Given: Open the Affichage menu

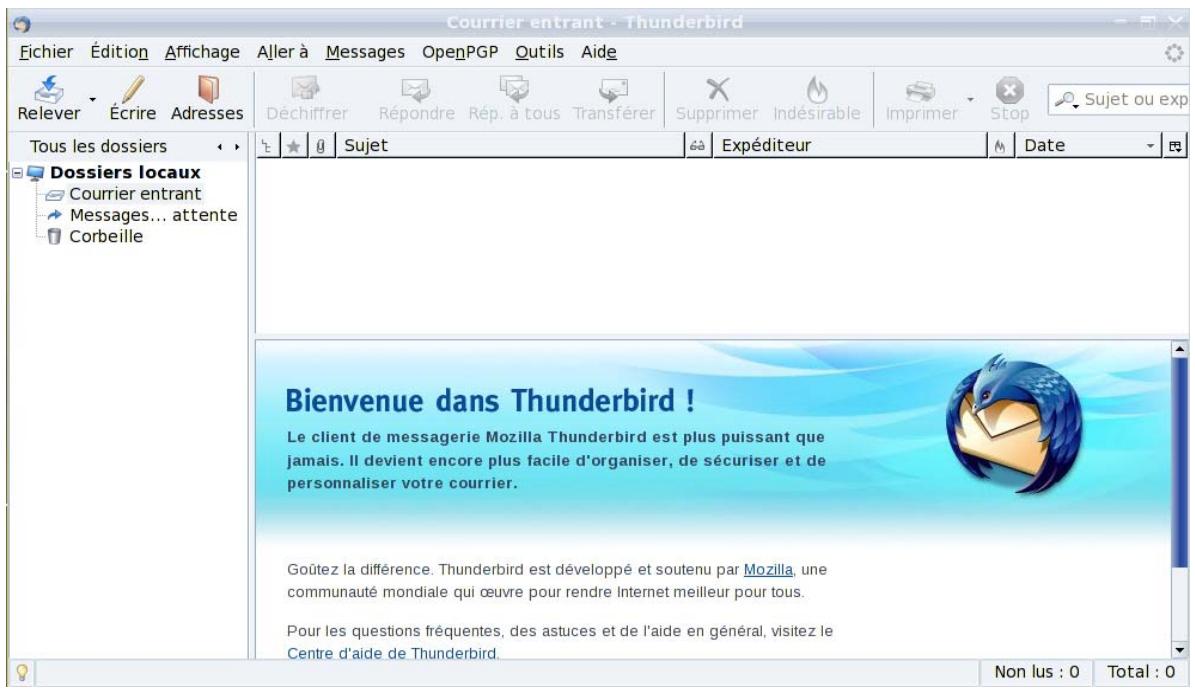Looking at the screenshot, I should coord(202,52).
